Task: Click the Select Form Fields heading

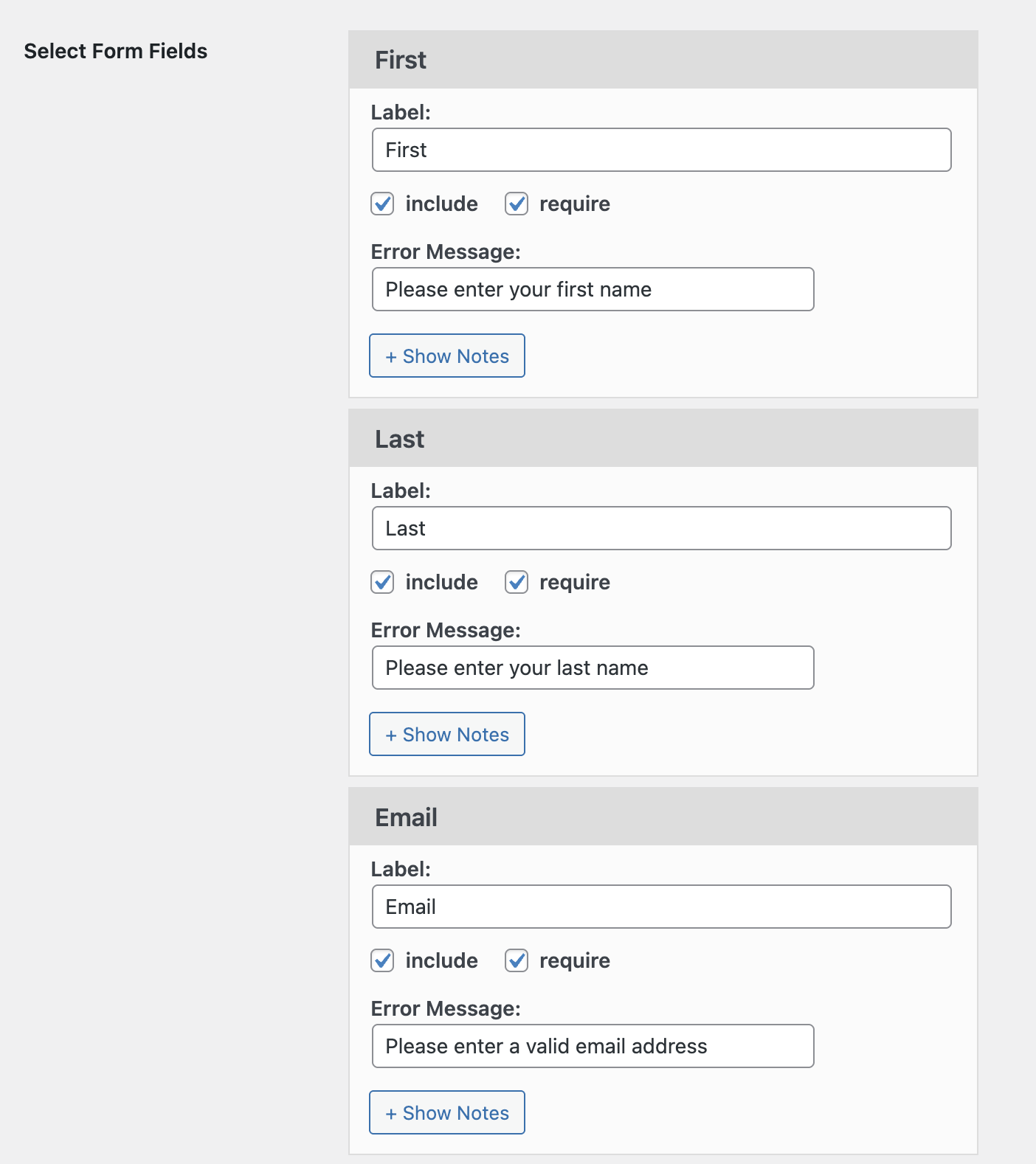Action: coord(116,51)
